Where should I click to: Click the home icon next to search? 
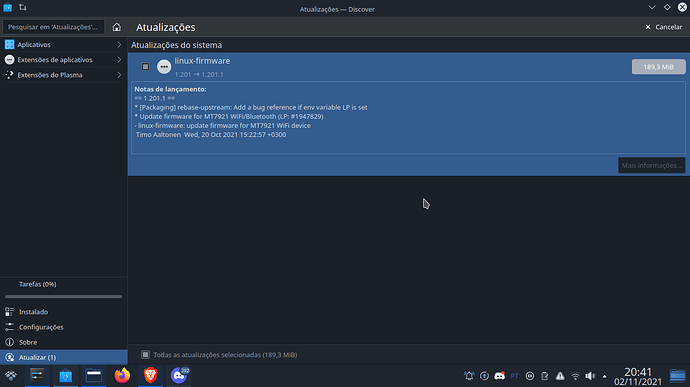[117, 27]
